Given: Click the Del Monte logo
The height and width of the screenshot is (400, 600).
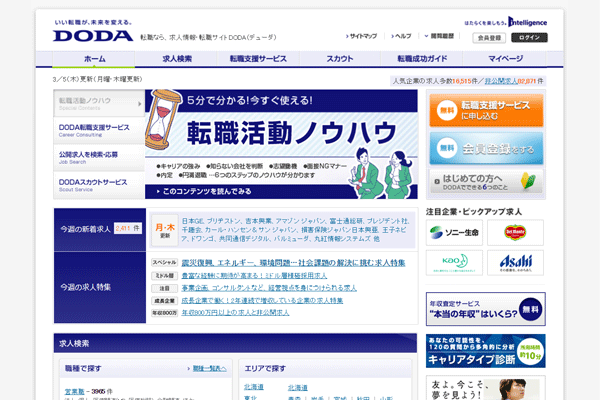Looking at the screenshot, I should pos(515,232).
